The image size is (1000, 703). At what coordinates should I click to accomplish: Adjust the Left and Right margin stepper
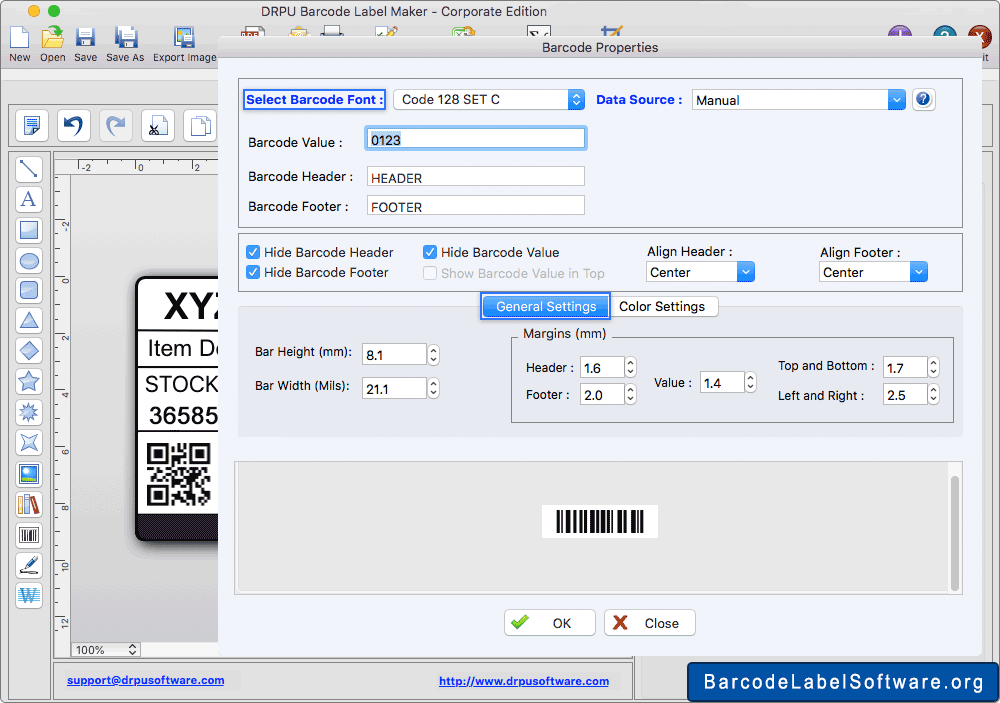pyautogui.click(x=933, y=394)
